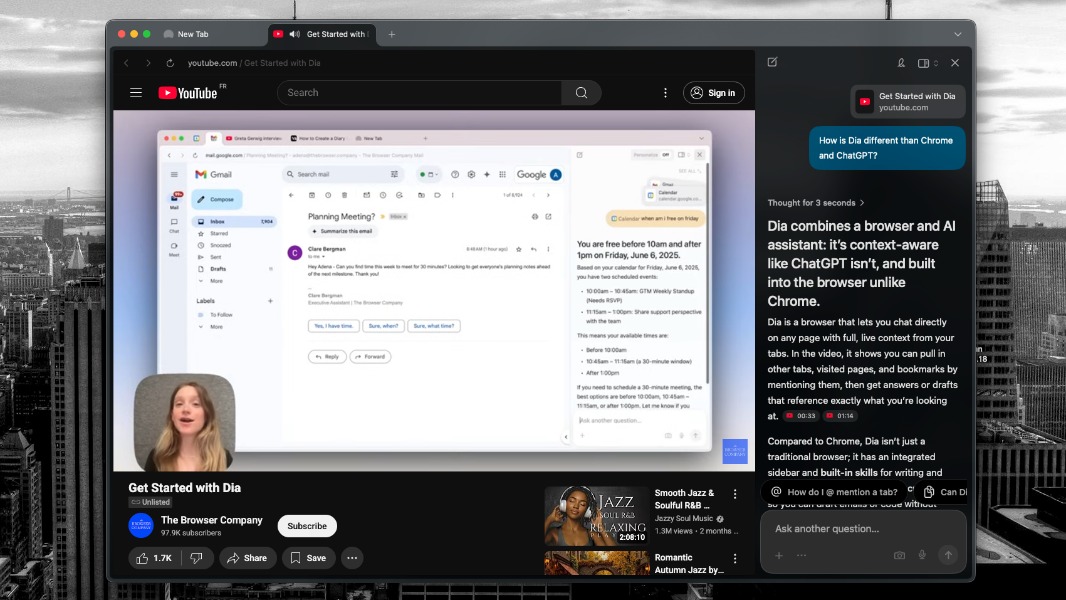Jump to the 00:33 video timestamp chip
This screenshot has width=1066, height=600.
tap(801, 416)
